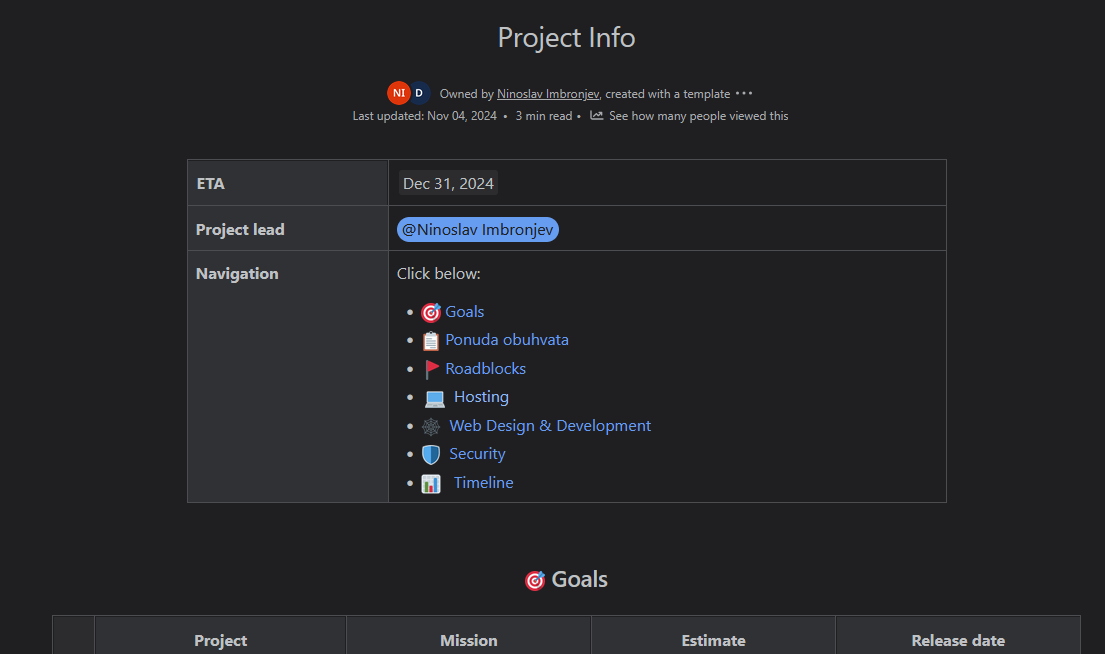The height and width of the screenshot is (654, 1105).
Task: Click the 'created with a template' text
Action: (x=667, y=94)
